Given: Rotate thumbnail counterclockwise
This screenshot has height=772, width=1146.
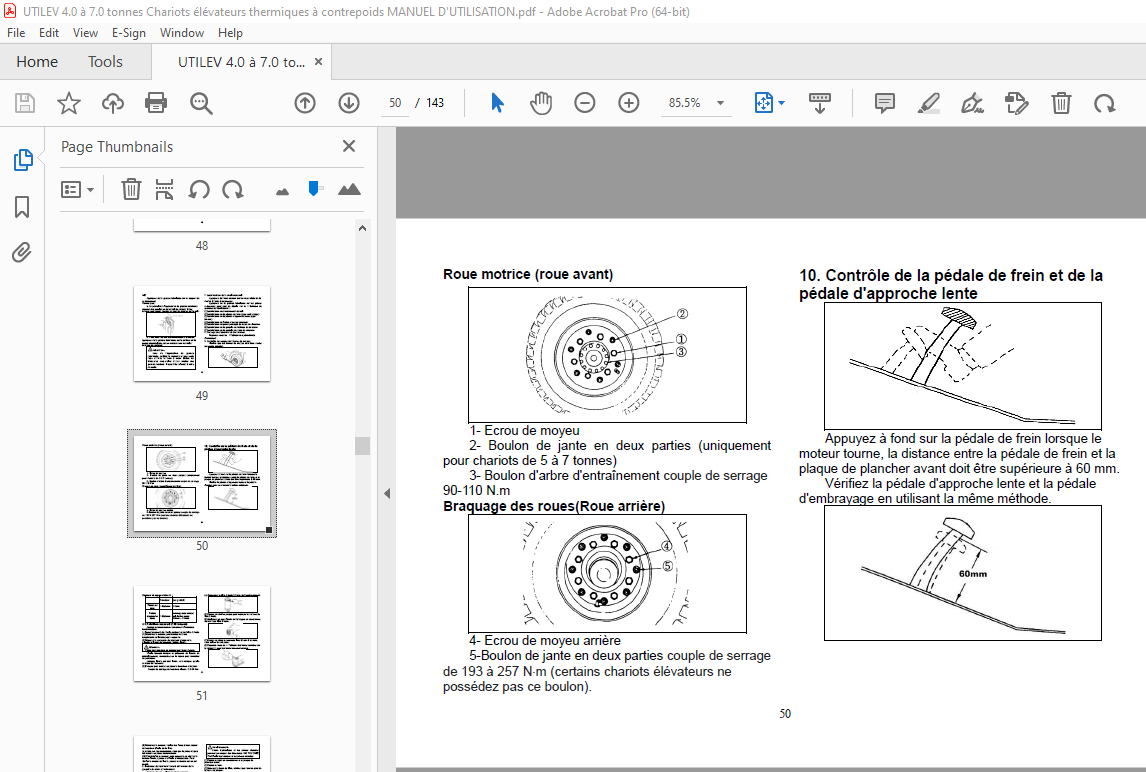Looking at the screenshot, I should click(199, 189).
